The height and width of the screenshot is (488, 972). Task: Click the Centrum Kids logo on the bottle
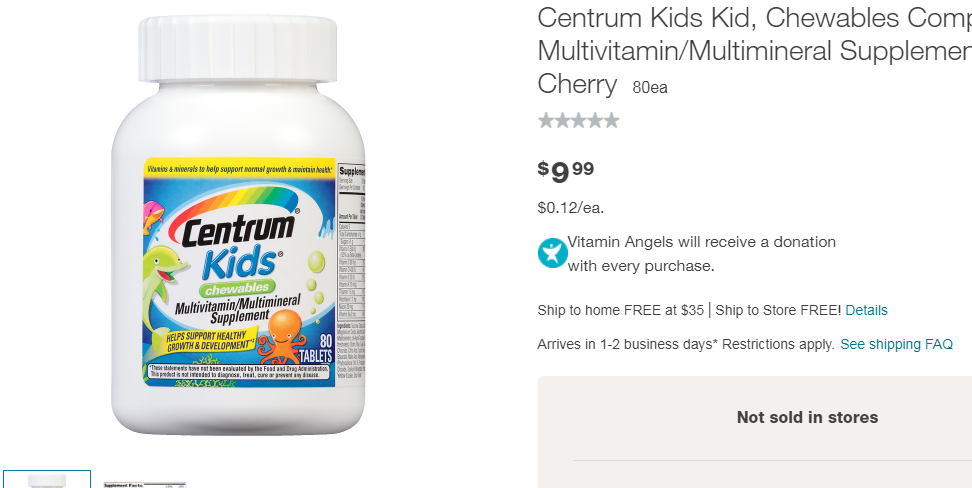pos(234,242)
